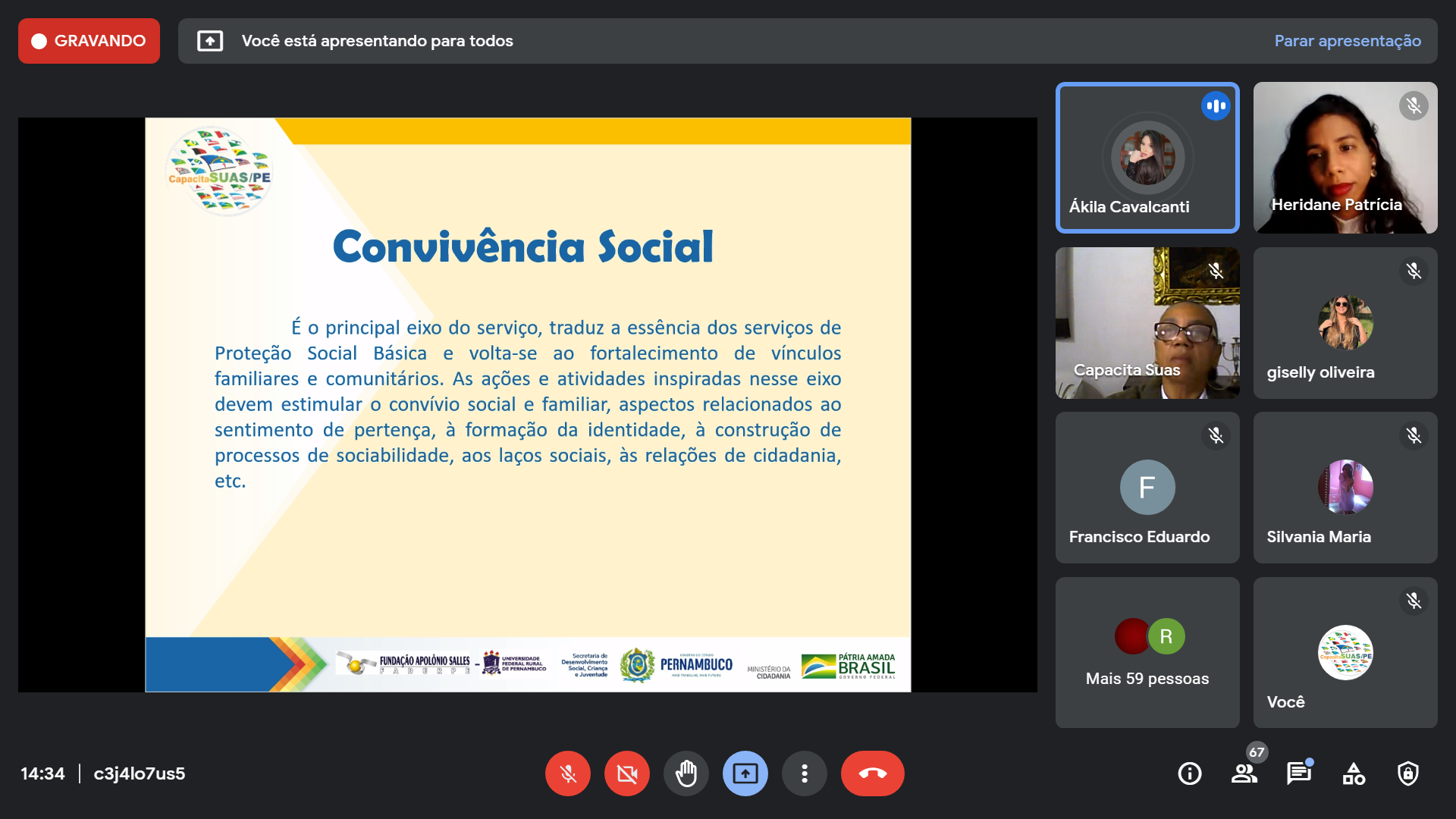Open host controls shield lock icon
1456x819 pixels.
(x=1407, y=773)
